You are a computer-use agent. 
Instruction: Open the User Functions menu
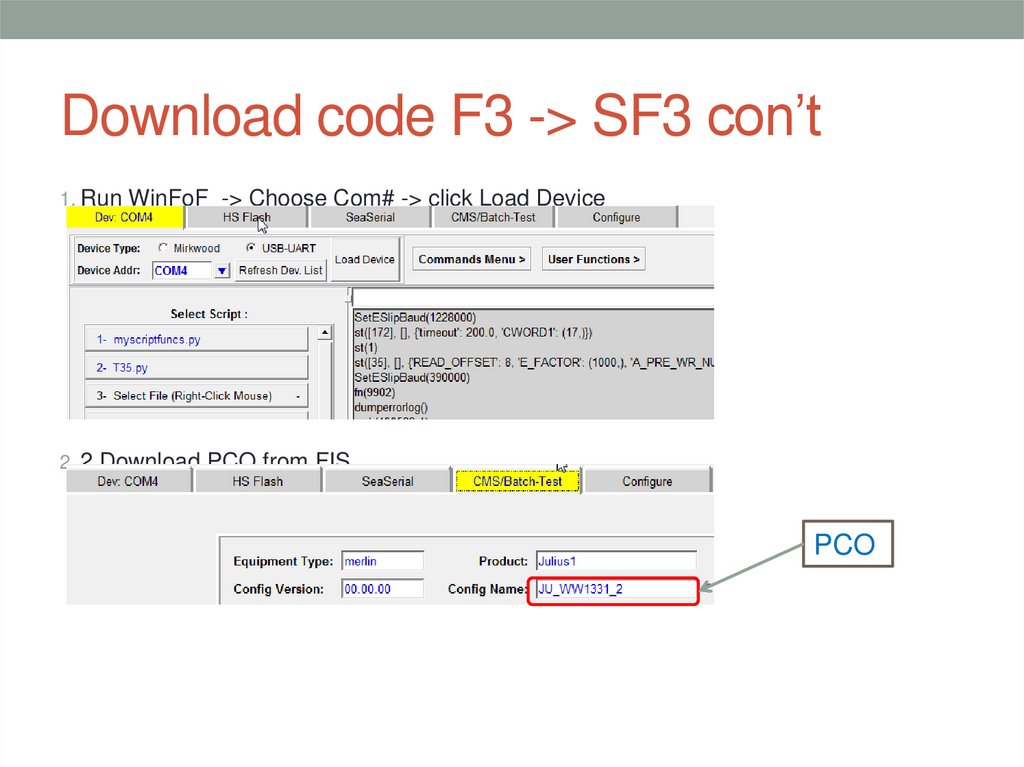[x=593, y=258]
